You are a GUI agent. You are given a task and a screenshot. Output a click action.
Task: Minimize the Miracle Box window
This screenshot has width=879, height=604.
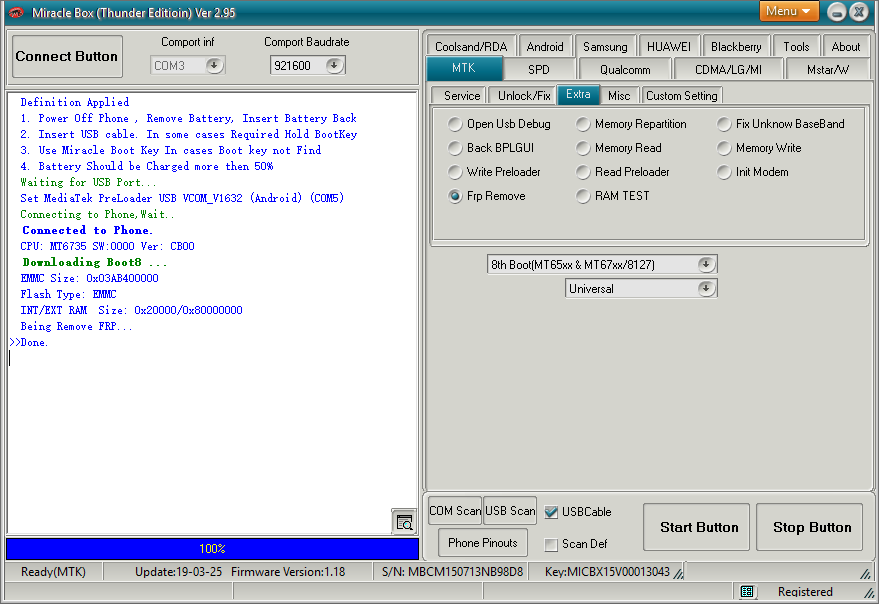coord(836,12)
